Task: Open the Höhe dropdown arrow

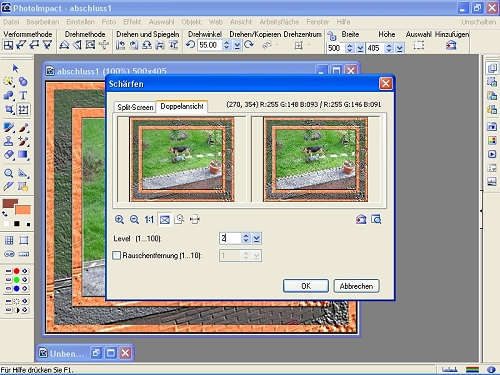Action: (400, 48)
